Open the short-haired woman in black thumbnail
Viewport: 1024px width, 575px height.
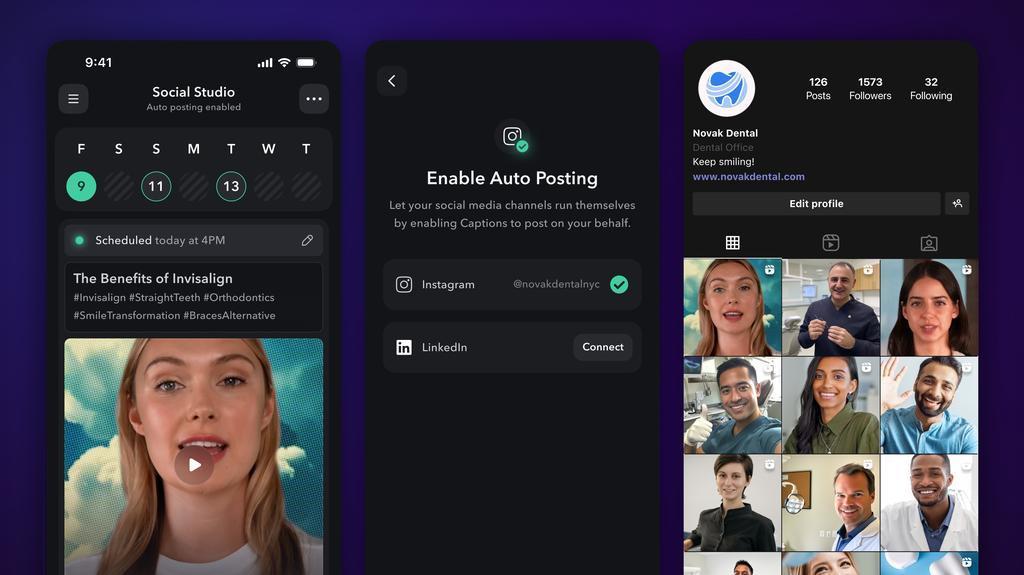click(x=732, y=503)
